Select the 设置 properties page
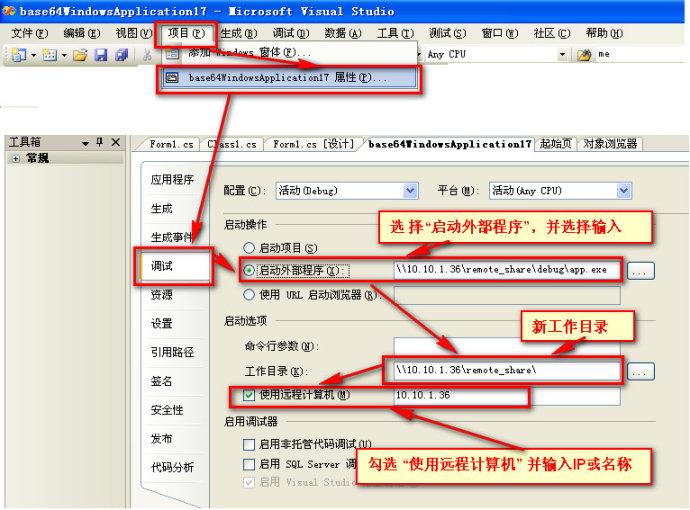 click(162, 324)
